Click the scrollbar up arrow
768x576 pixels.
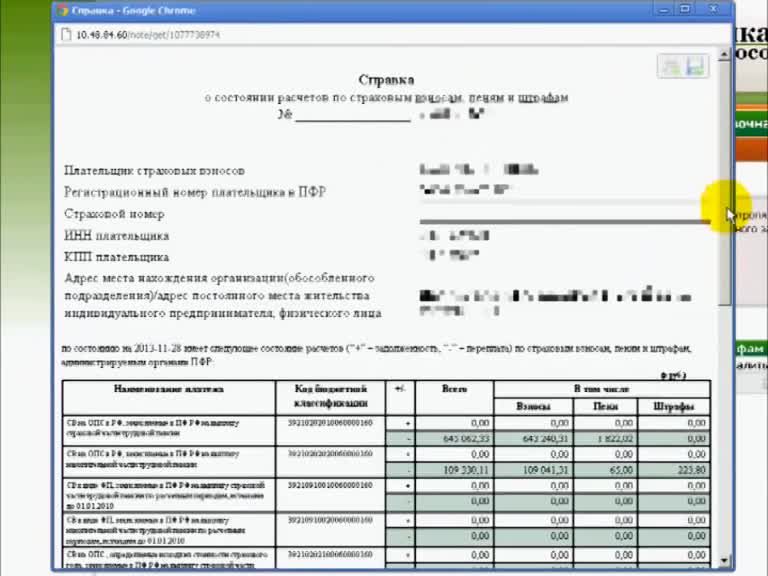click(x=724, y=54)
